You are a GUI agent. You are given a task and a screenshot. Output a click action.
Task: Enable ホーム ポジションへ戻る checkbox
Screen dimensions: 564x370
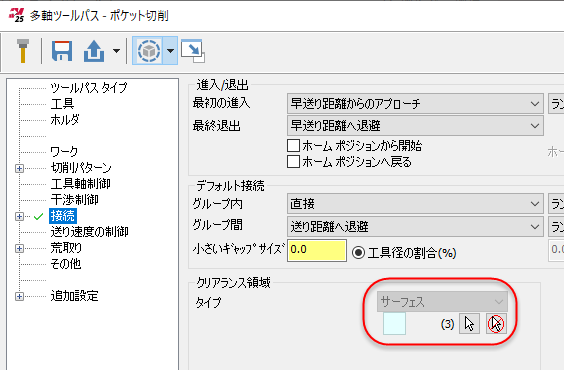pyautogui.click(x=294, y=162)
